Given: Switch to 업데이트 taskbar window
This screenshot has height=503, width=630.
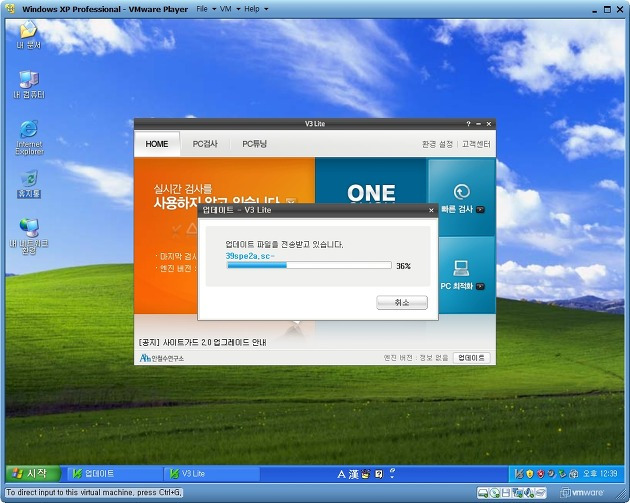Looking at the screenshot, I should tap(115, 474).
